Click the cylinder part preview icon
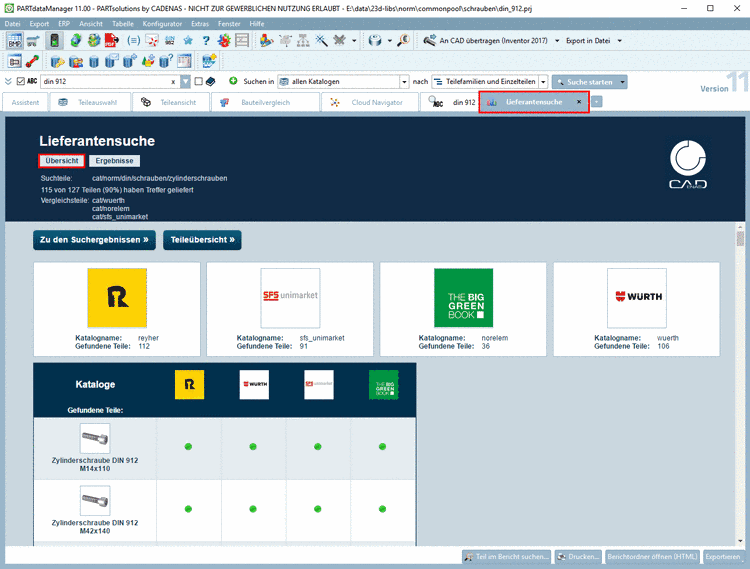The height and width of the screenshot is (569, 750). pos(375,41)
